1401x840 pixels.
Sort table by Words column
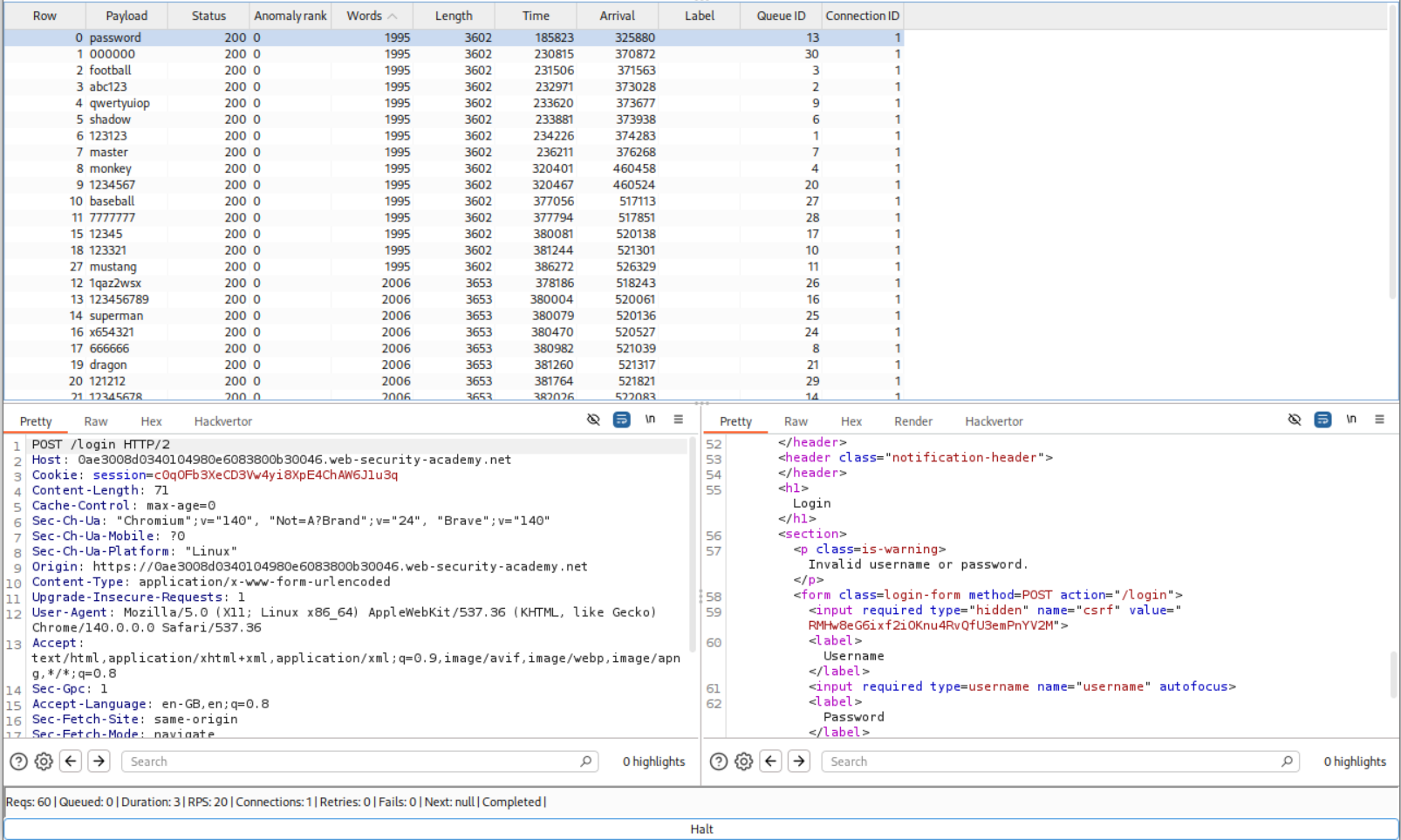pos(371,16)
